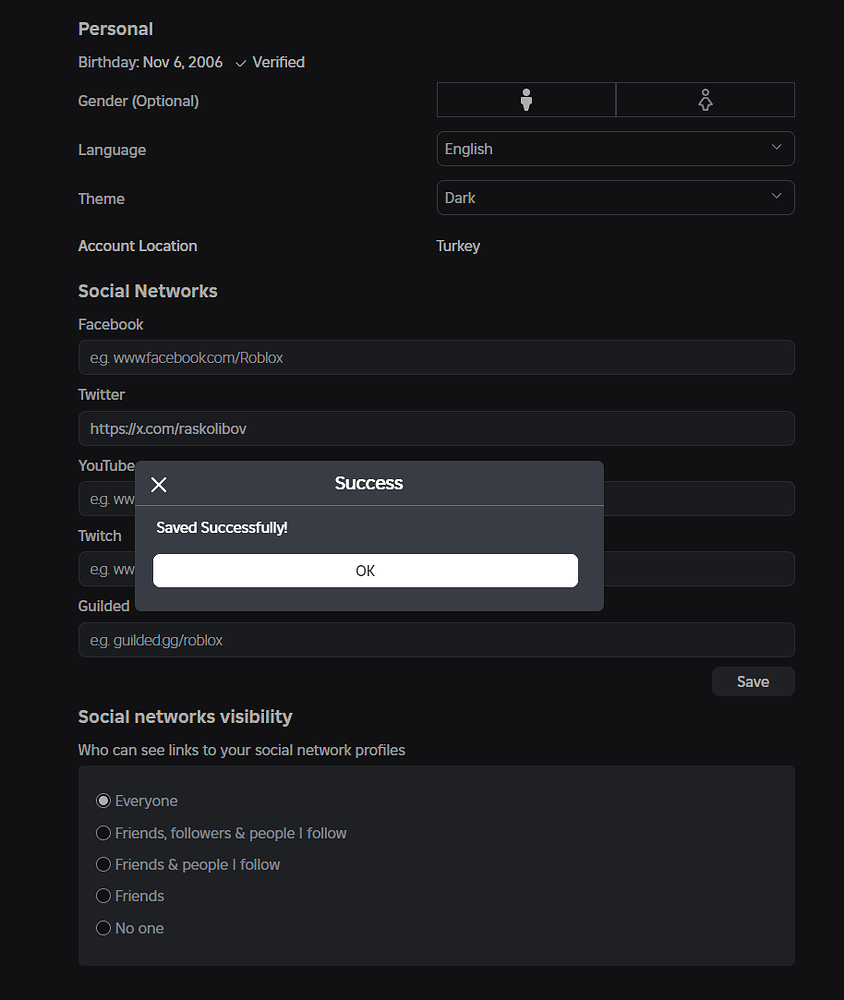Choose Friends & people I follow
Screen dimensions: 844x1000
click(x=103, y=864)
